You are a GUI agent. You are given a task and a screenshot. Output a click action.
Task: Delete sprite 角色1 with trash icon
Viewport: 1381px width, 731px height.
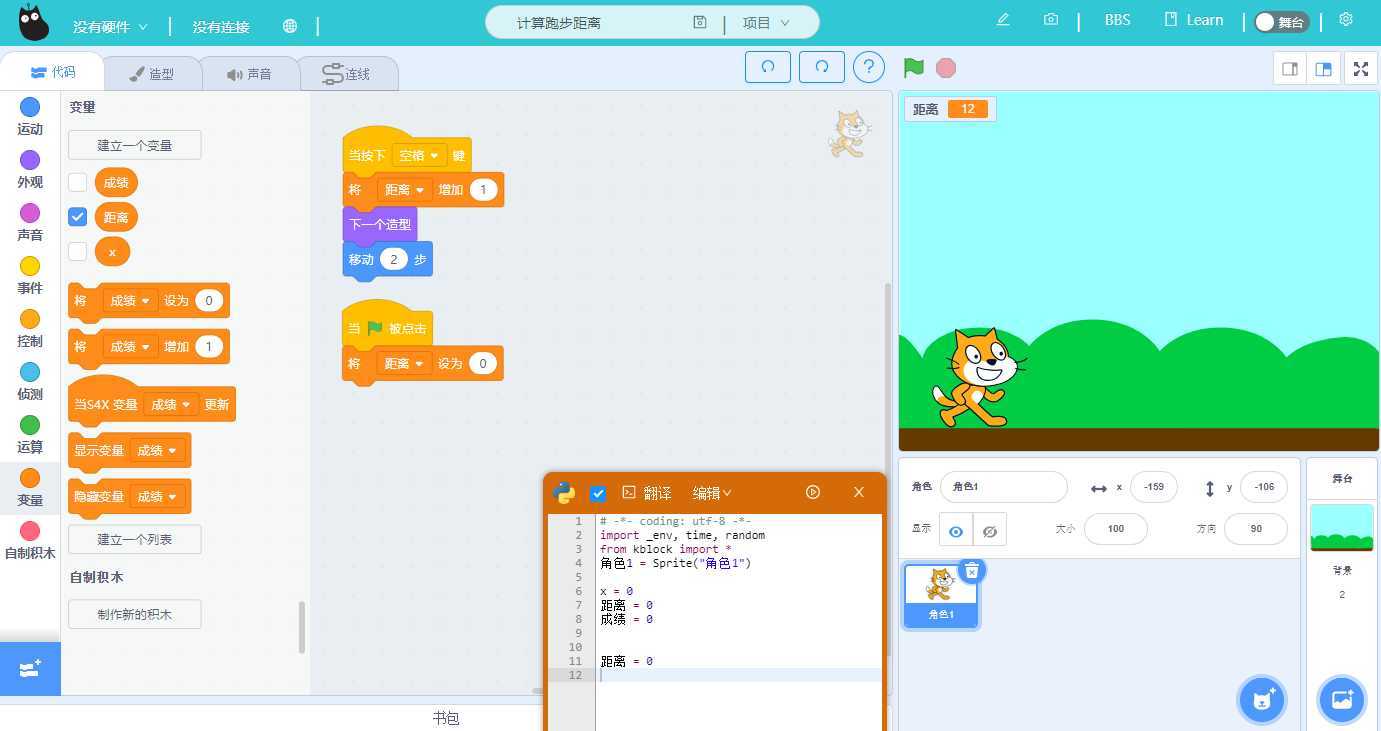click(x=971, y=570)
